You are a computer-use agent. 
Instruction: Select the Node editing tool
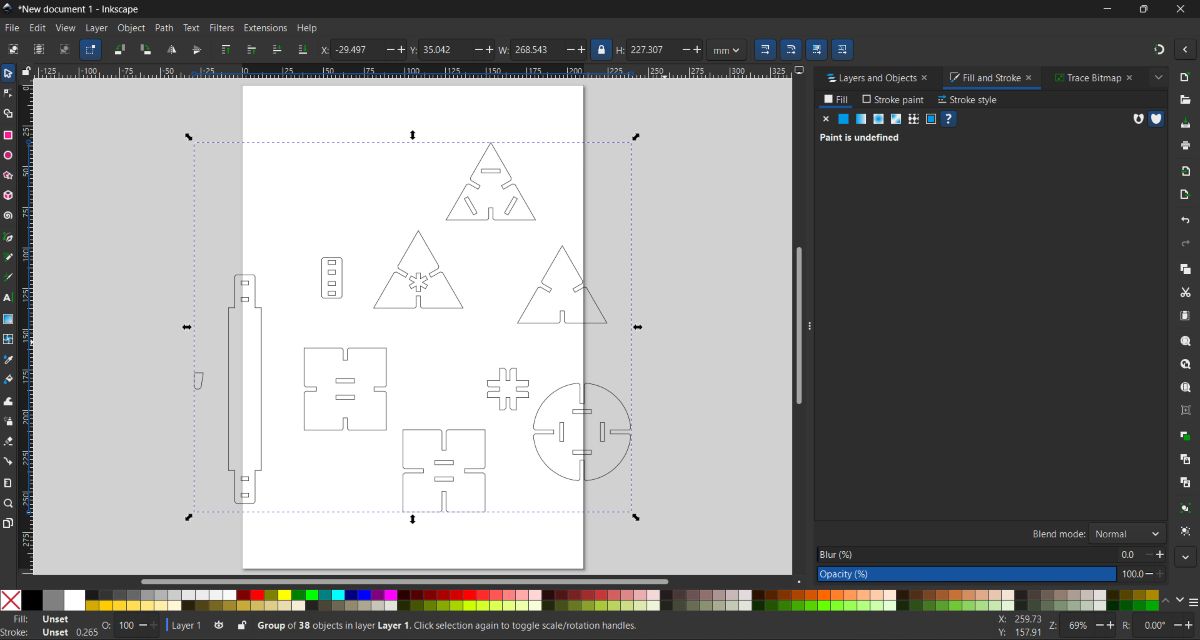coord(8,93)
